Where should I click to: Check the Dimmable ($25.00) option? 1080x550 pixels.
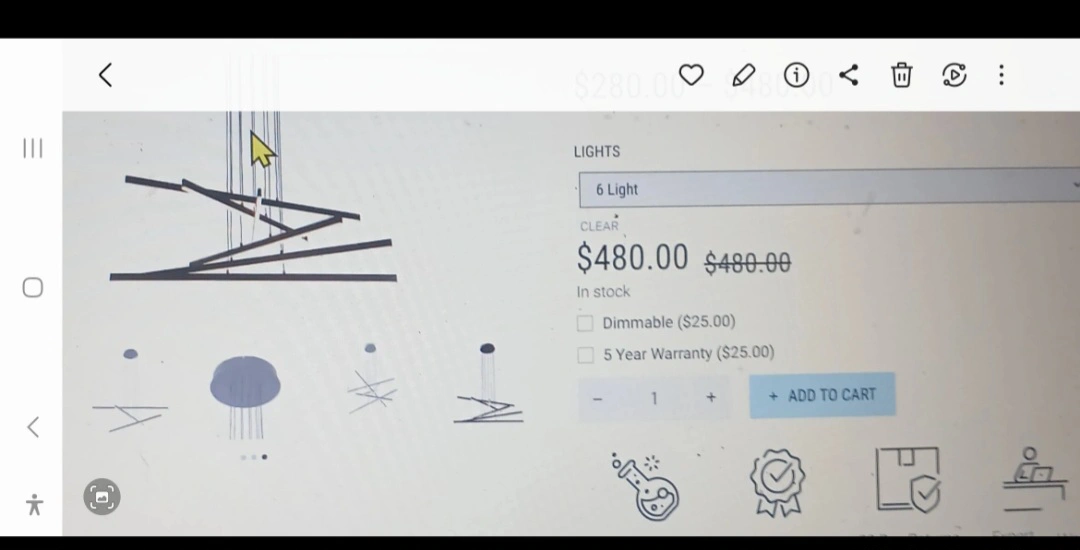point(585,323)
